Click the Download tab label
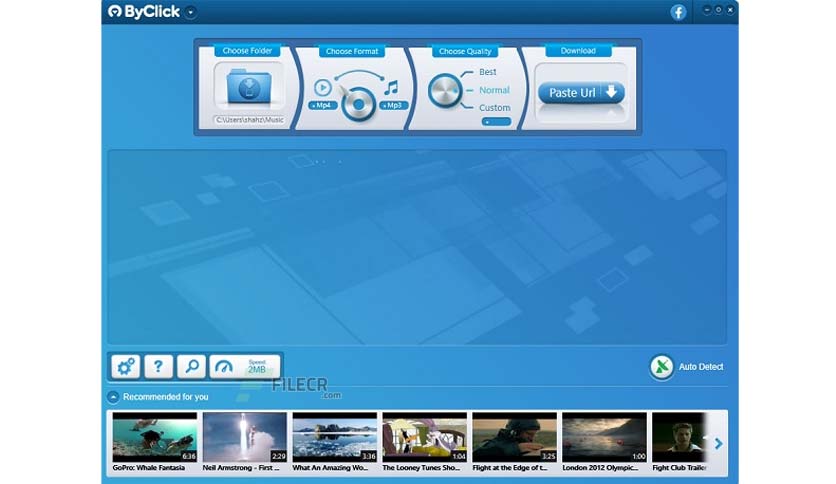The image size is (836, 484). pos(578,51)
